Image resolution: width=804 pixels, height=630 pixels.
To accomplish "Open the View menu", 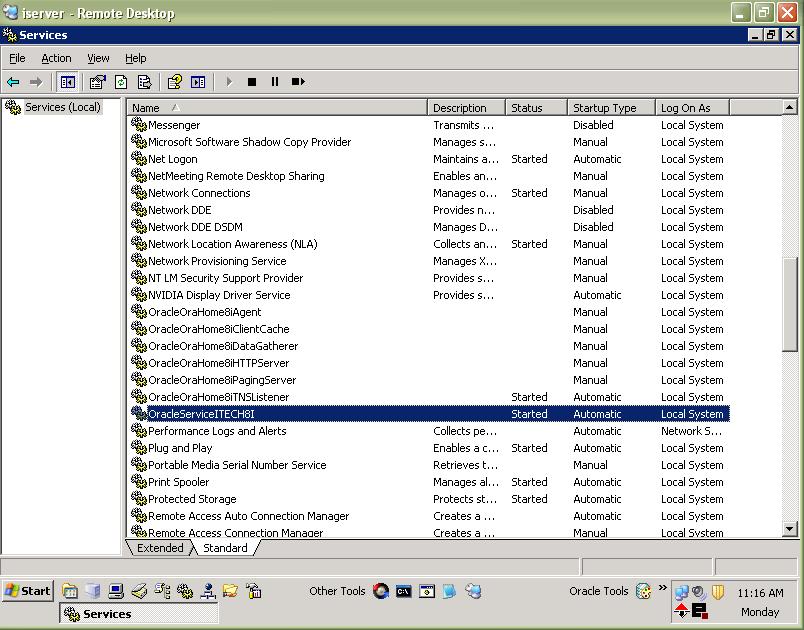I will (98, 58).
